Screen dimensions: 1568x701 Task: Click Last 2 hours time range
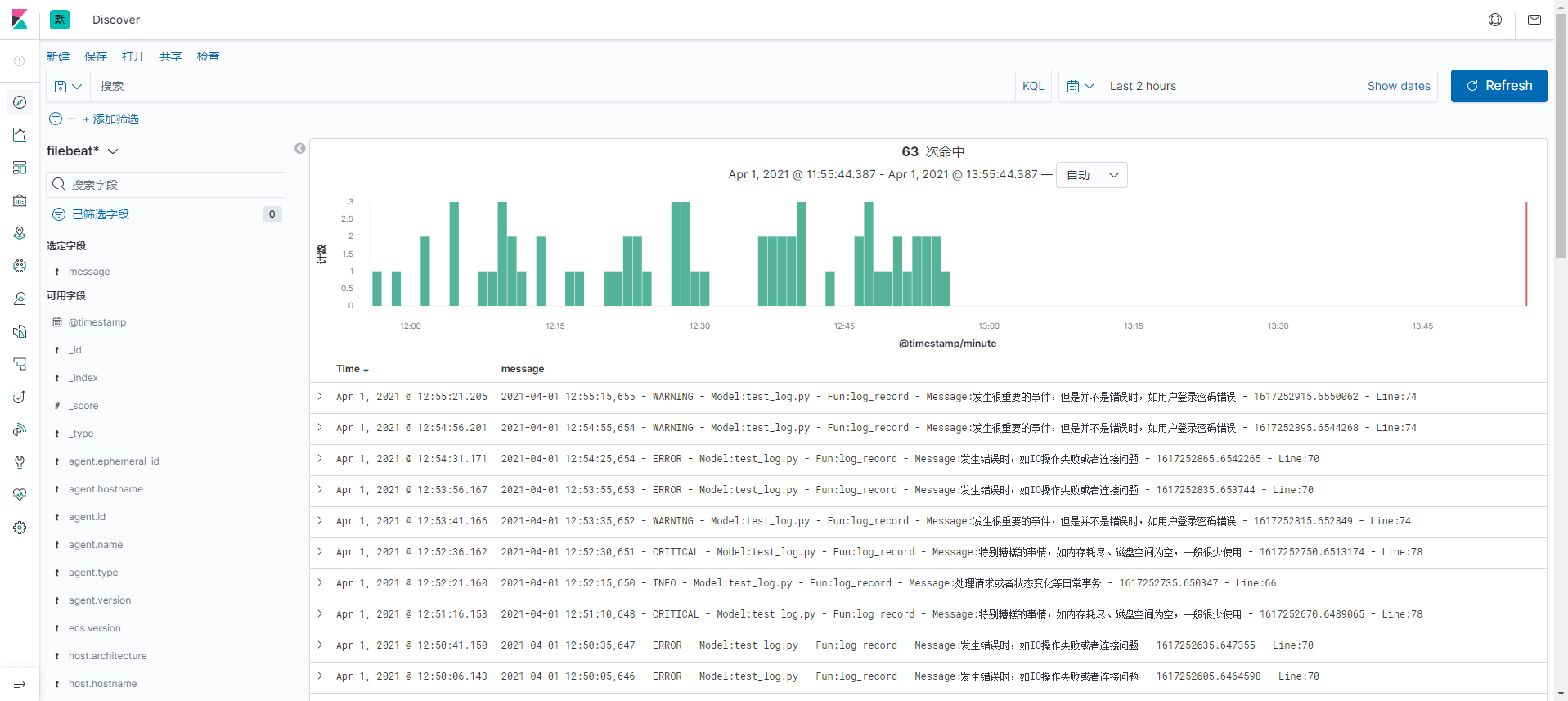pyautogui.click(x=1143, y=86)
